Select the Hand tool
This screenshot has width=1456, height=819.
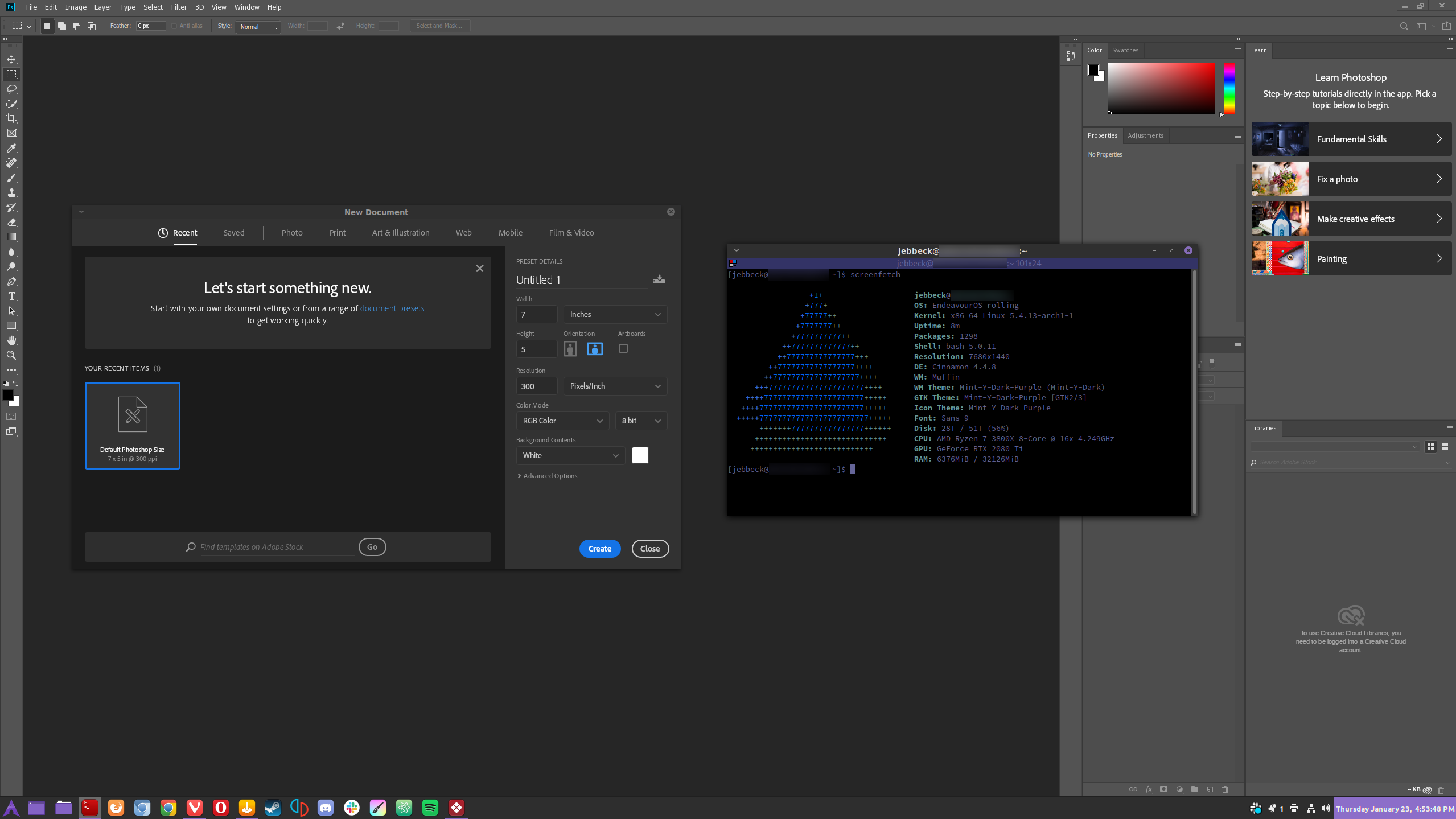tap(11, 340)
